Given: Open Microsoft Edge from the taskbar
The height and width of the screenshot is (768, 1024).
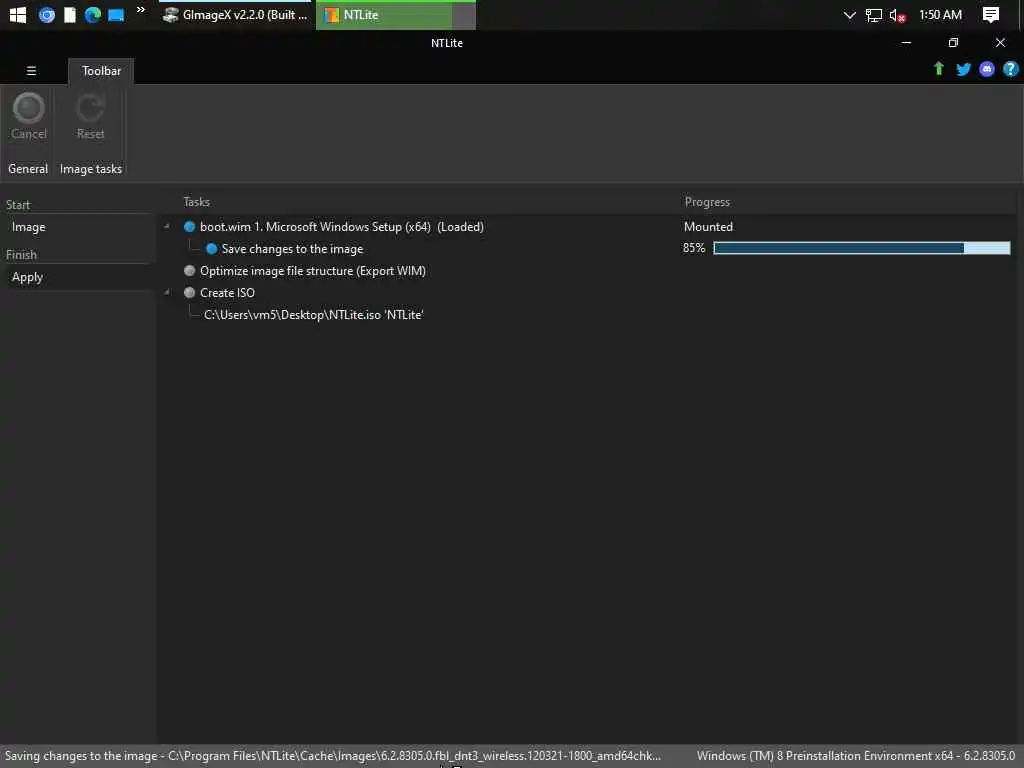Looking at the screenshot, I should pyautogui.click(x=93, y=14).
